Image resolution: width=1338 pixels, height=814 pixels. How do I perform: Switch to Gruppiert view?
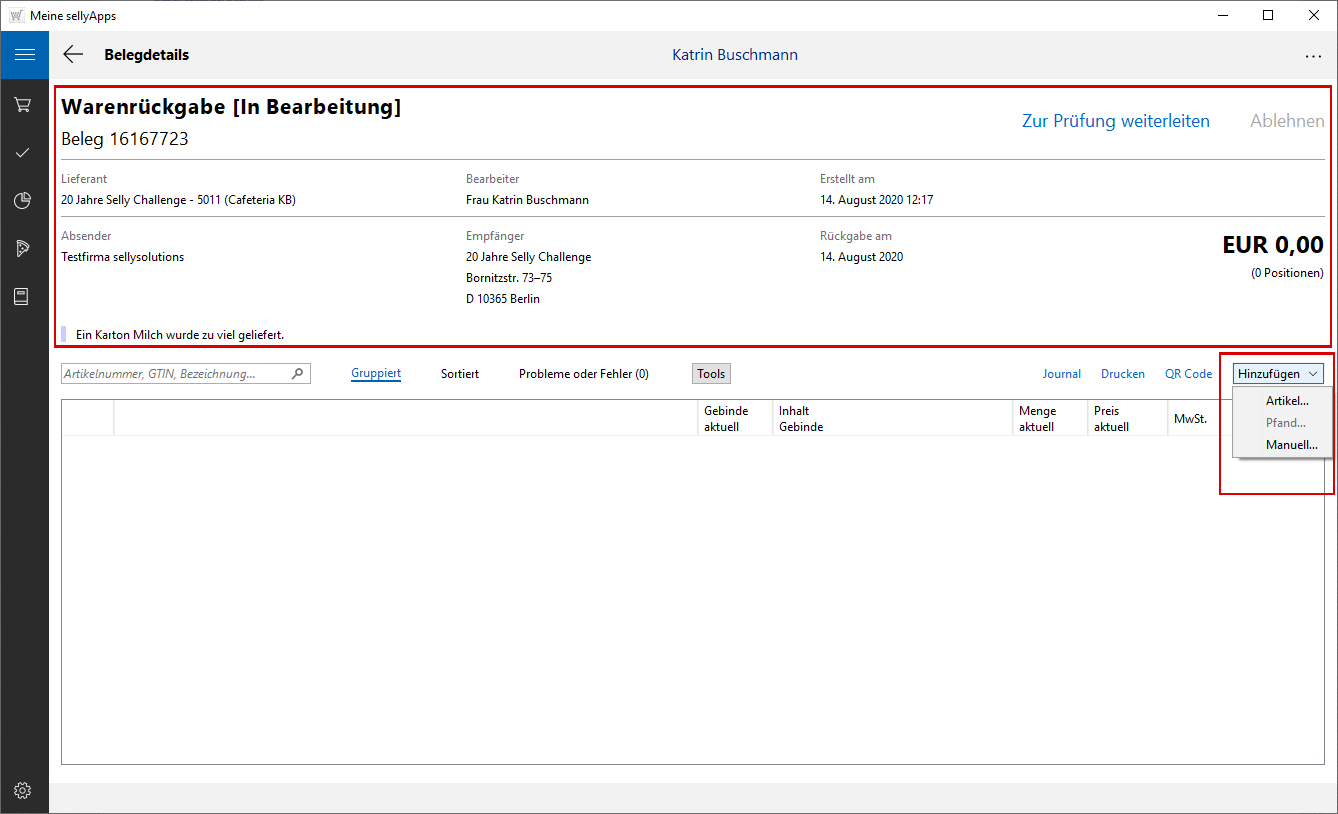pos(376,374)
